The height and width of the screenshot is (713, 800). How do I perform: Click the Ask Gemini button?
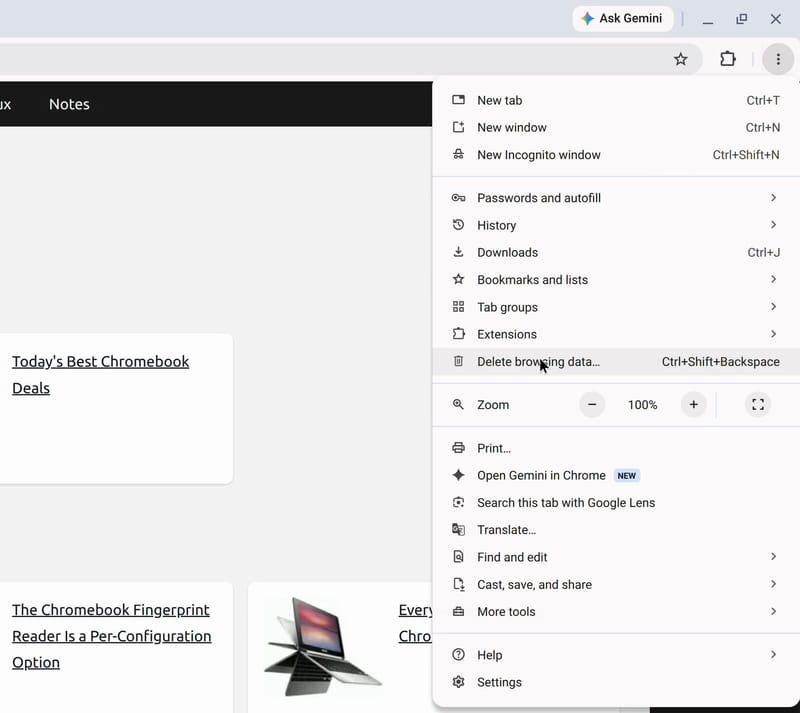point(622,19)
